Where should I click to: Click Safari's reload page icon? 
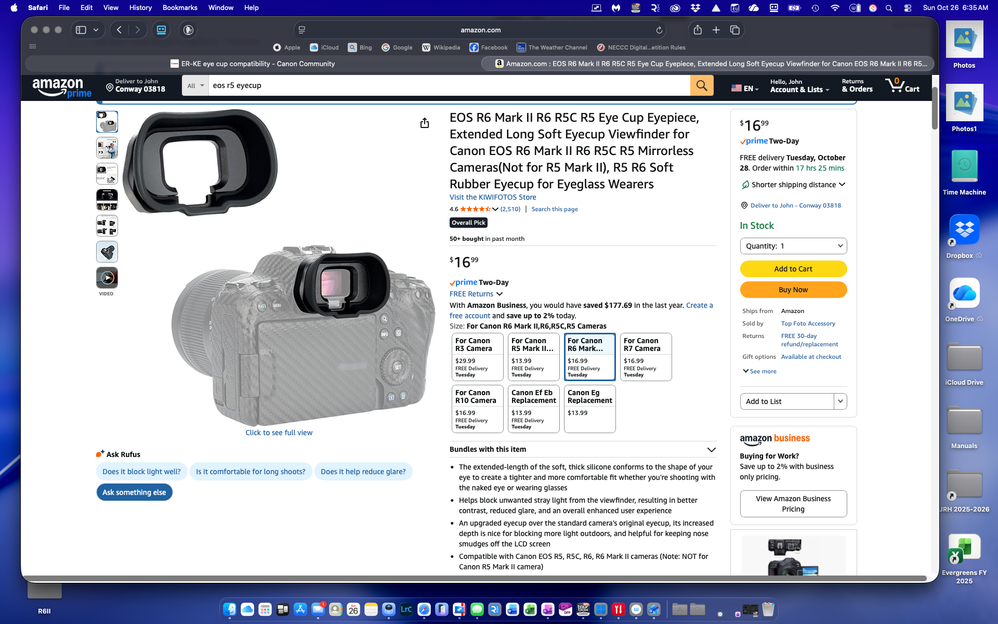coord(659,30)
